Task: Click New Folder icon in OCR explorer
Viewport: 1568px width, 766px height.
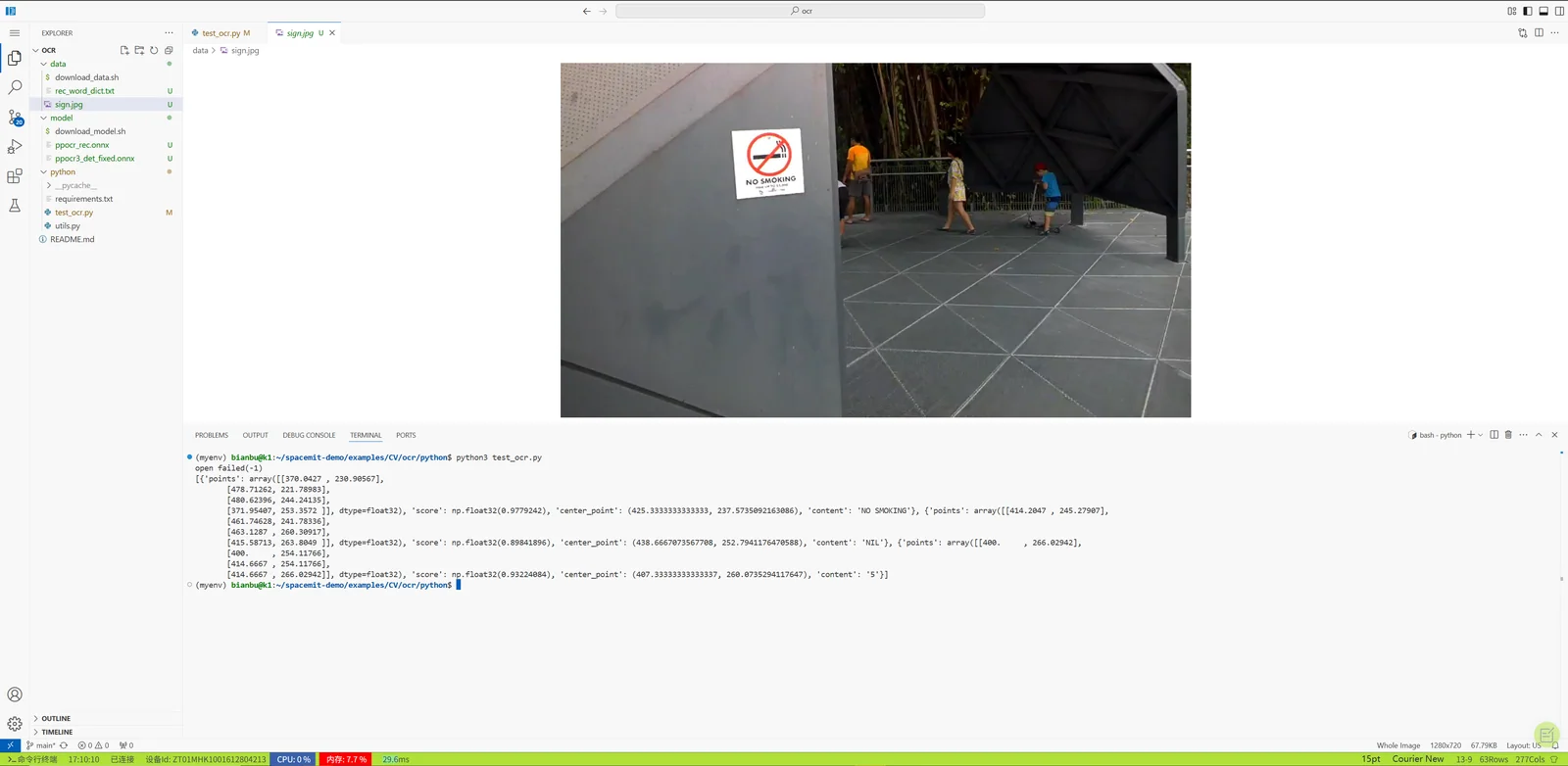Action: (x=139, y=50)
